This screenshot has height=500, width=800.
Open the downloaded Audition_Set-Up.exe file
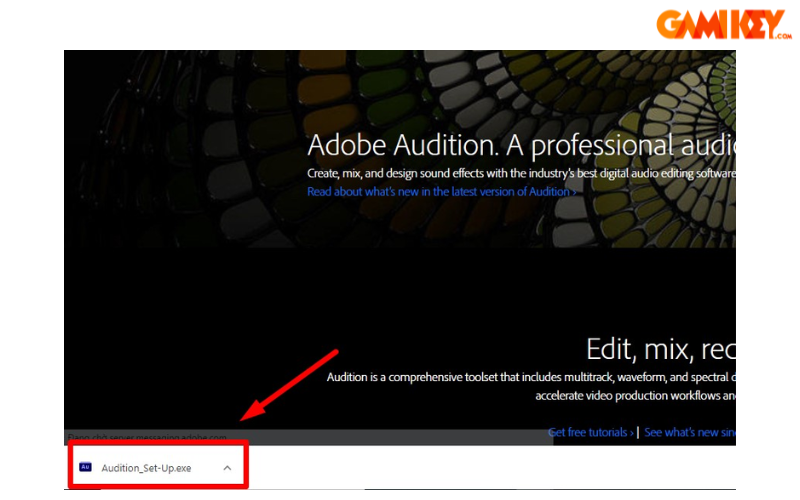tap(146, 467)
